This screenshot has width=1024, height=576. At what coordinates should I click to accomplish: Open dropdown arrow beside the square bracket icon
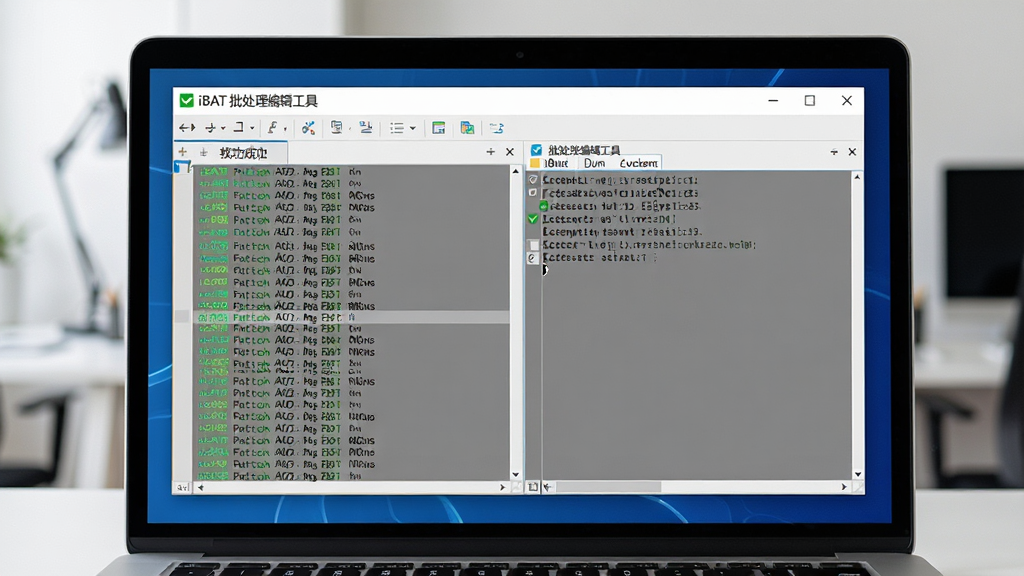(252, 129)
